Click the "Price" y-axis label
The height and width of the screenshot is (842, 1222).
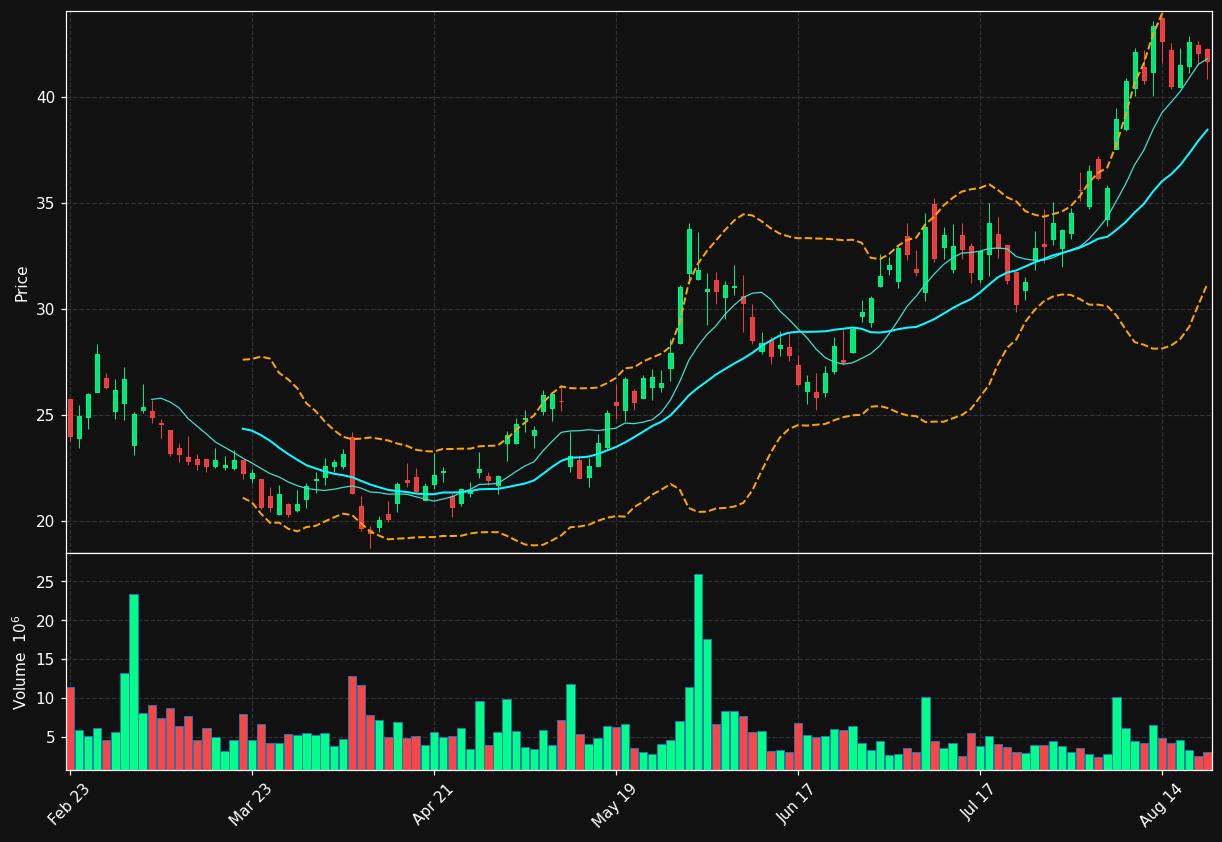(21, 283)
